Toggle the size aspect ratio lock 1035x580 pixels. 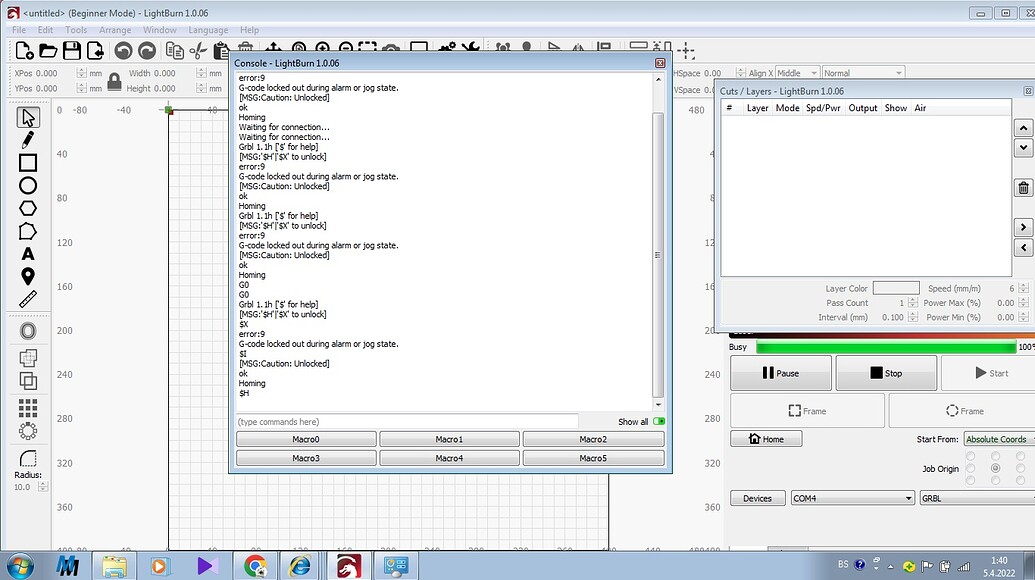[114, 81]
